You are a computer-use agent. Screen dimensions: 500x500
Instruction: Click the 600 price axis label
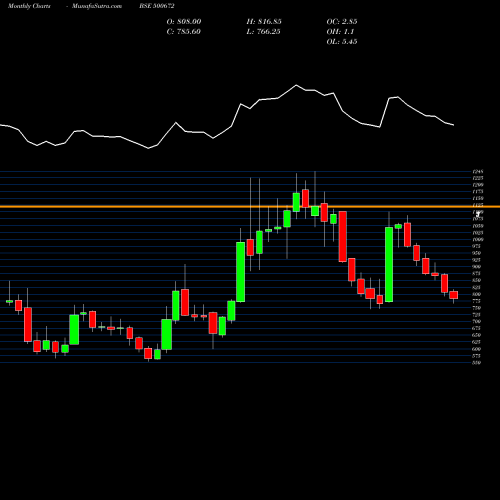click(477, 349)
